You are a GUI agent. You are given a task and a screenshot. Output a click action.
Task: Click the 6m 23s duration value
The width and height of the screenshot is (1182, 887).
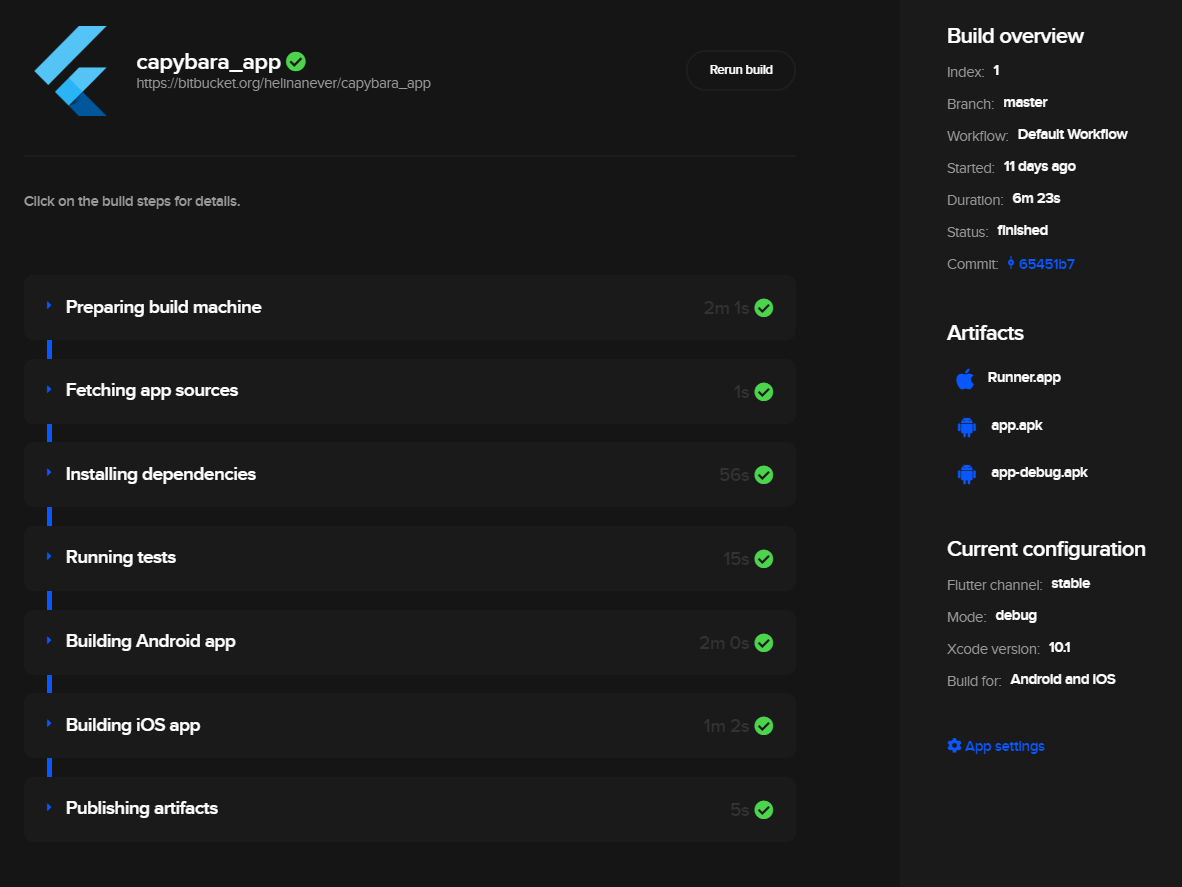1037,198
